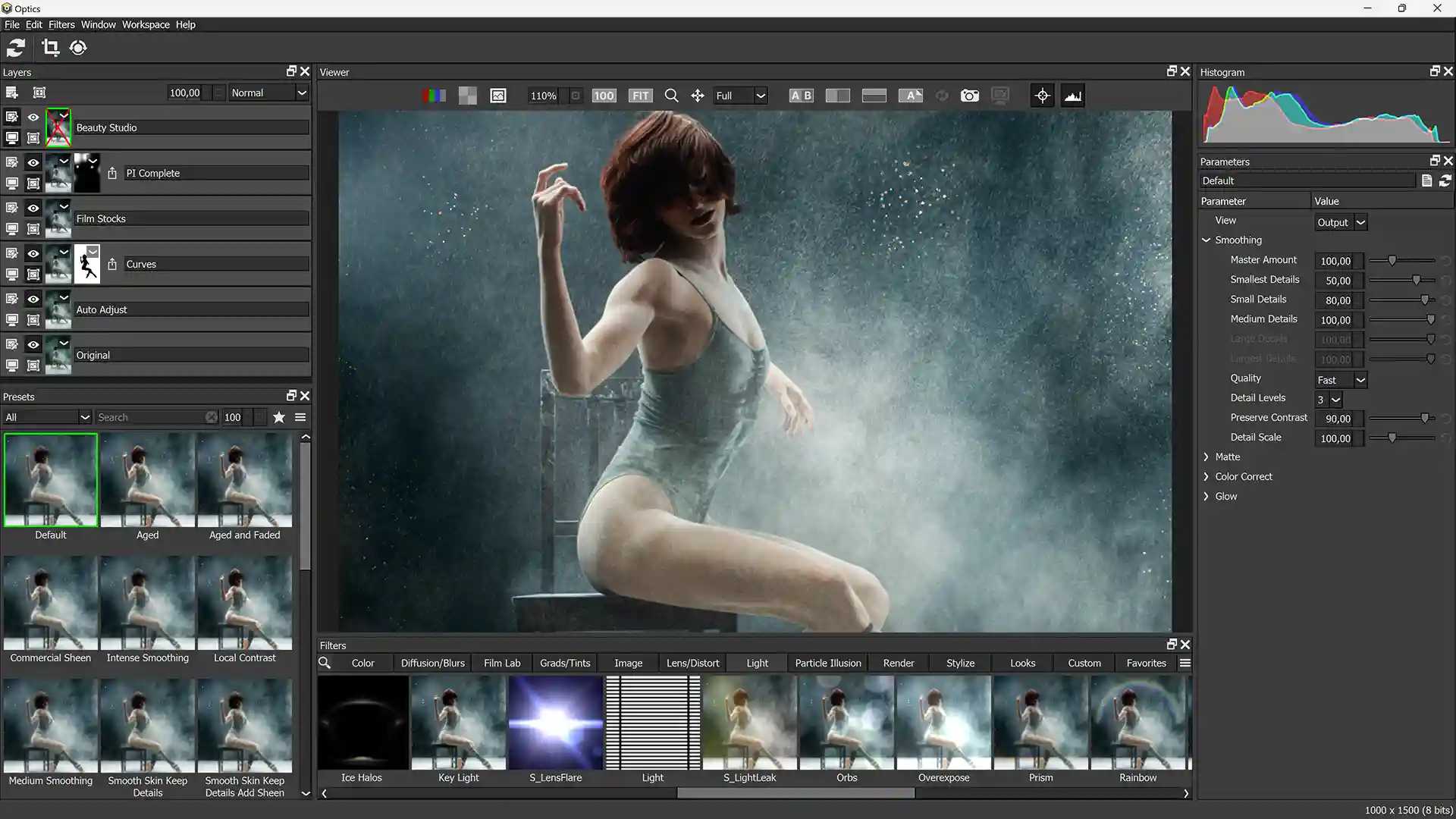Toggle visibility of the Film Stocks layer
This screenshot has height=819, width=1456.
(x=33, y=207)
